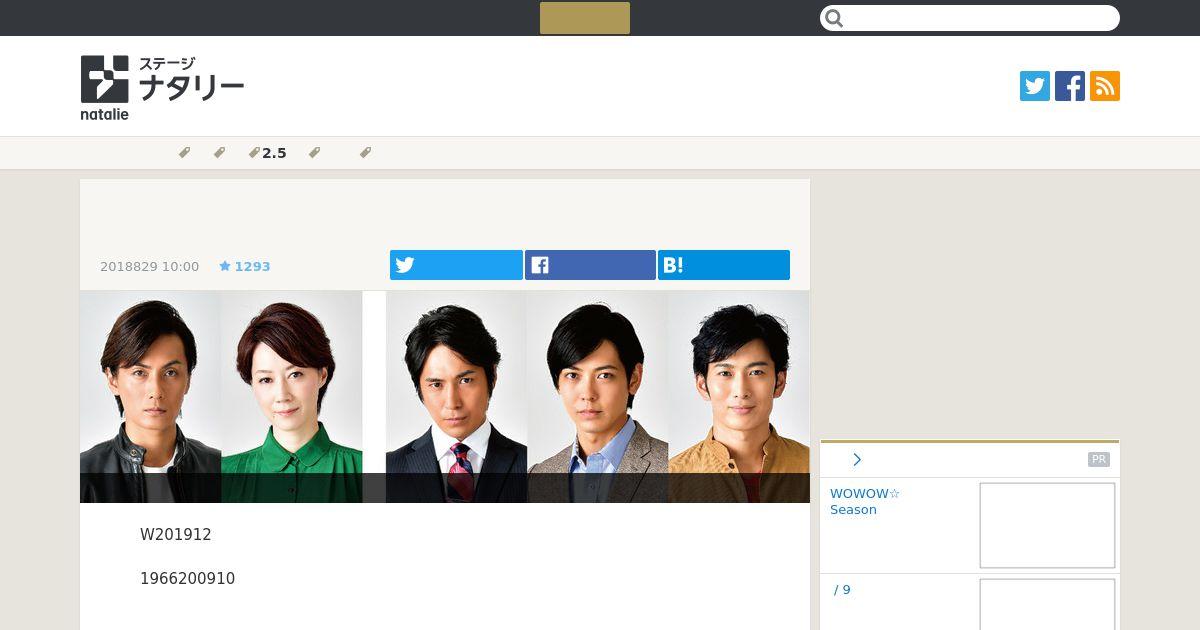This screenshot has height=630, width=1200.
Task: Expand sidebar section with chevron arrow
Action: [x=857, y=460]
